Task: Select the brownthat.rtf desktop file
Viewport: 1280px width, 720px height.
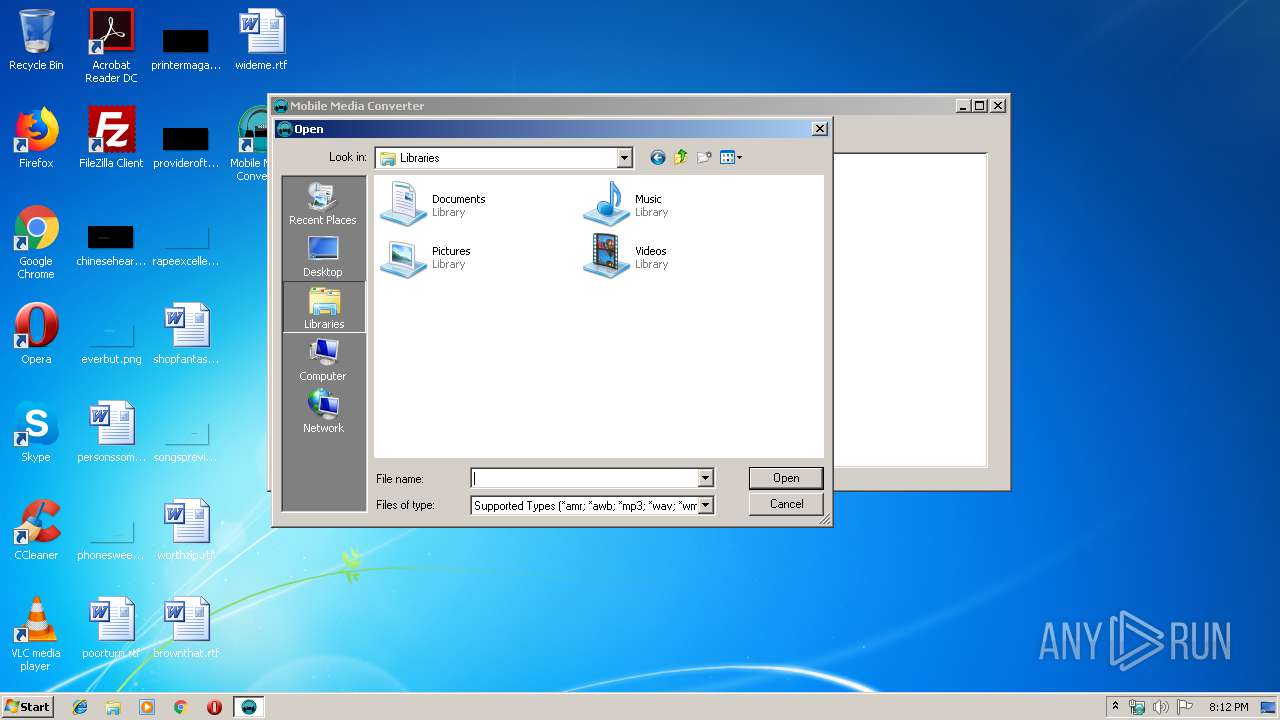Action: (x=186, y=628)
